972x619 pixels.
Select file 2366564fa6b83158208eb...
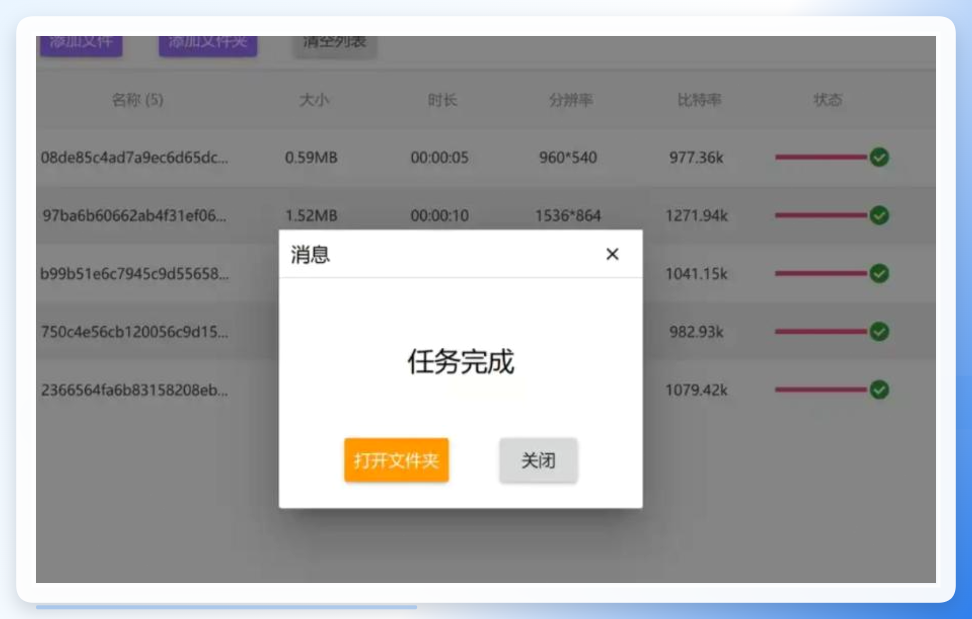[135, 390]
